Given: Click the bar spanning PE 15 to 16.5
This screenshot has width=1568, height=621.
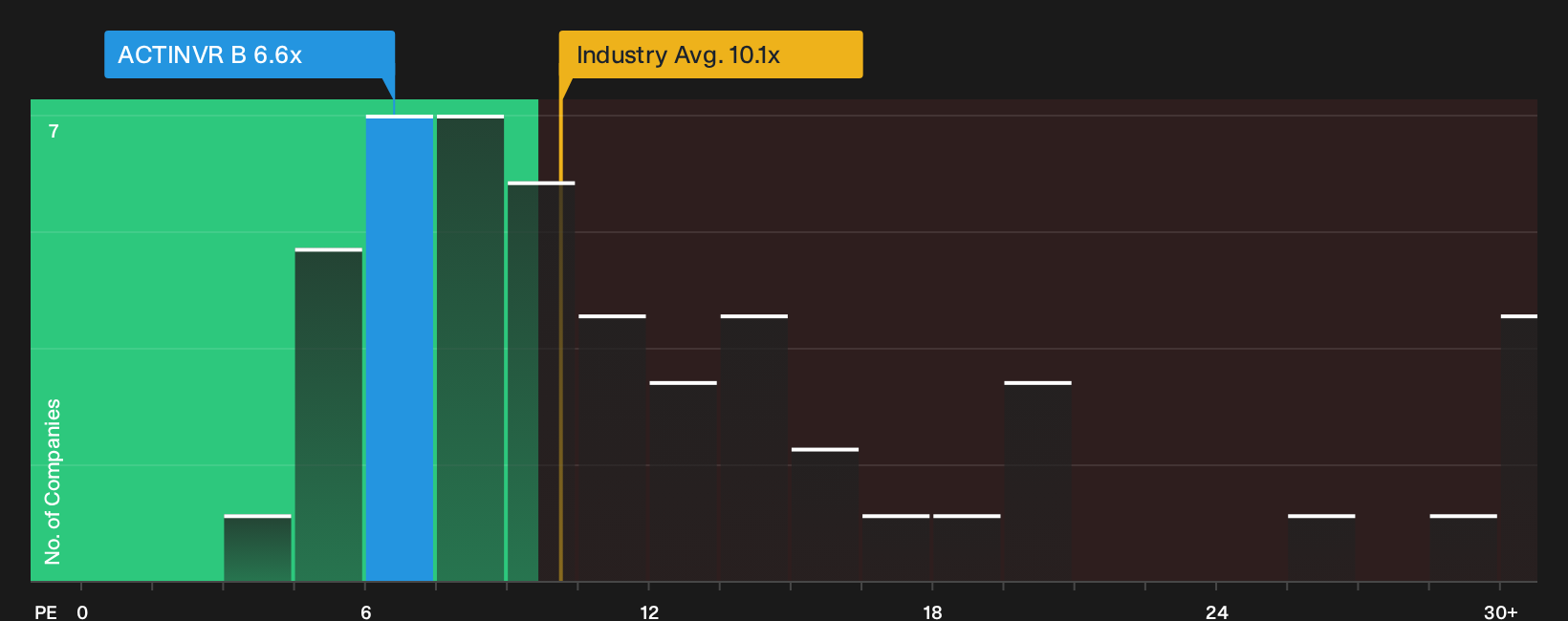Looking at the screenshot, I should pyautogui.click(x=825, y=515).
